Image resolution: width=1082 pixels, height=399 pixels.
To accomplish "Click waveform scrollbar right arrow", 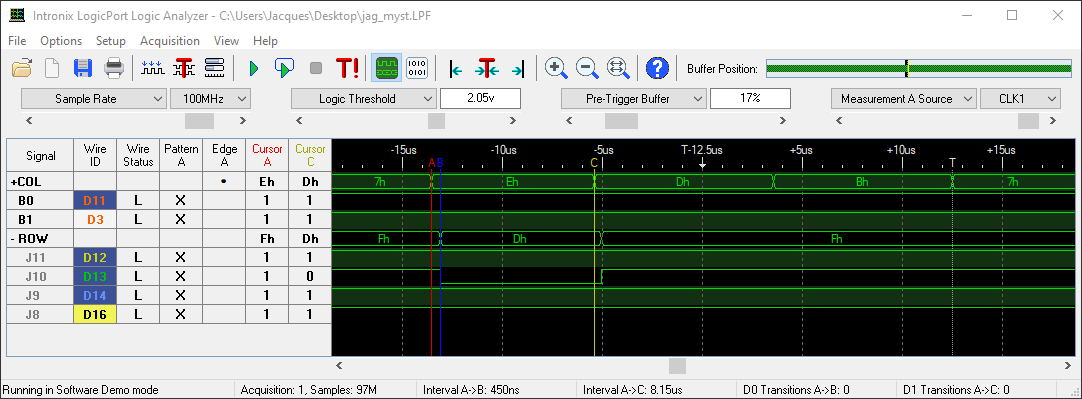I will 1068,365.
